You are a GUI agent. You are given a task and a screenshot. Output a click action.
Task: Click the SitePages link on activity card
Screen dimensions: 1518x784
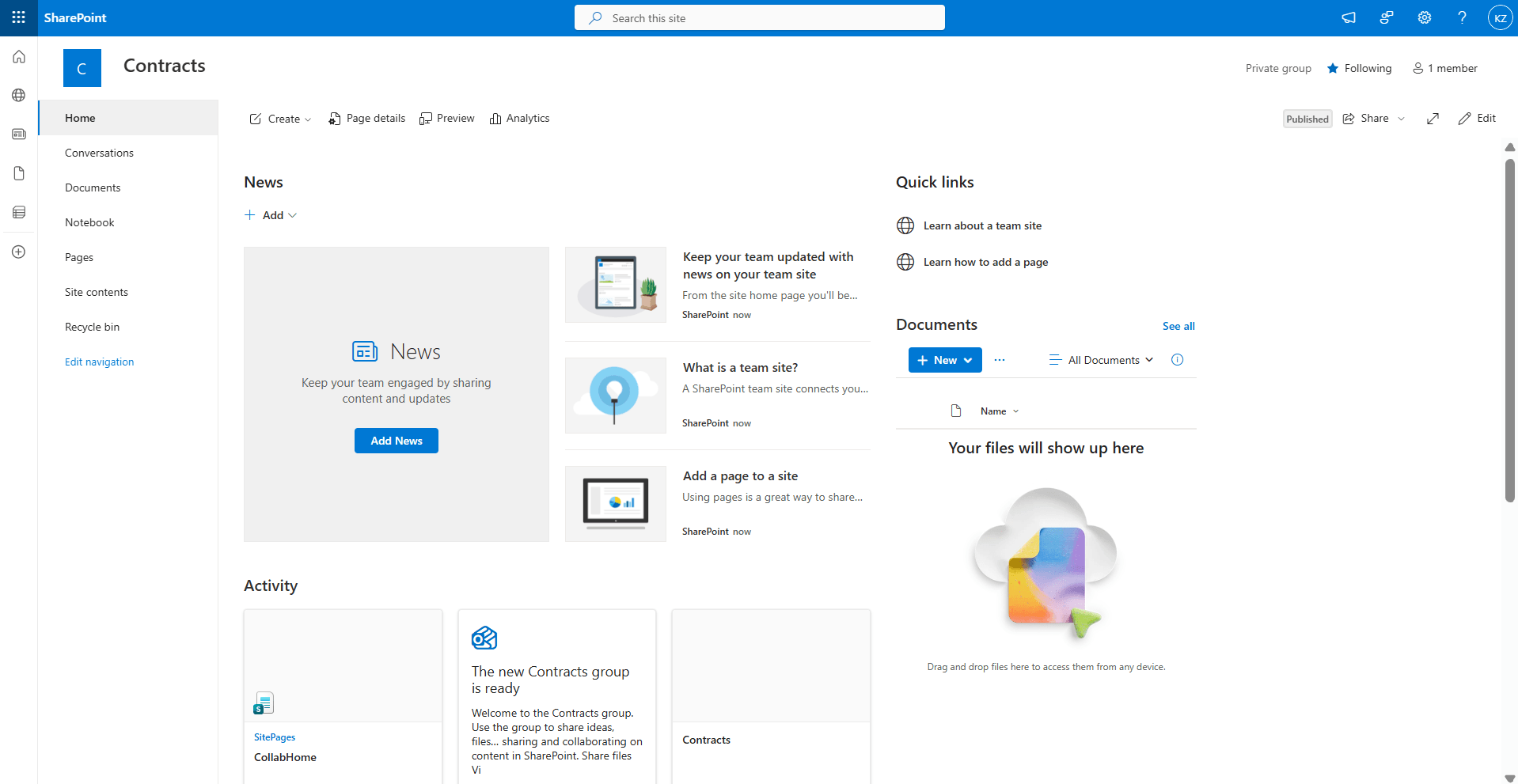tap(275, 737)
